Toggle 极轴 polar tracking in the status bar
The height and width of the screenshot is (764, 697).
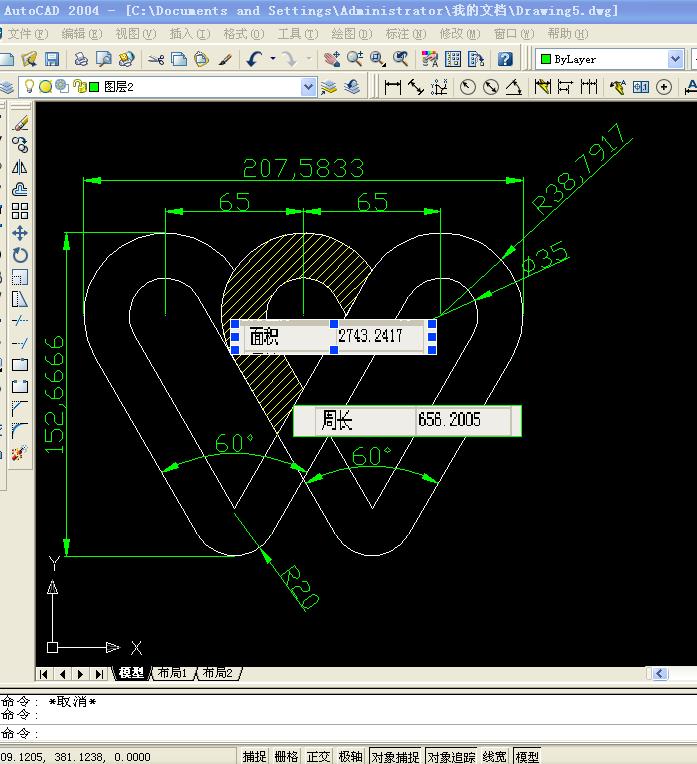(350, 757)
